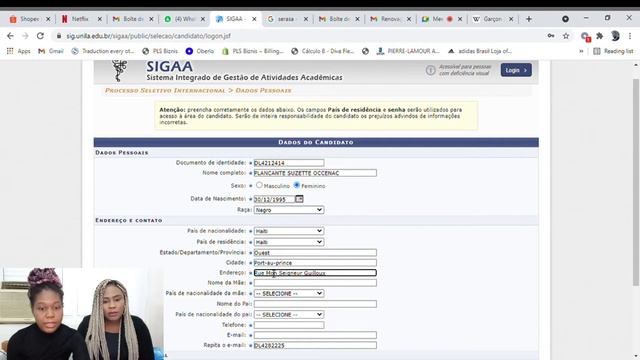This screenshot has height=360, width=640.
Task: Click the E-mail field
Action: coord(315,335)
